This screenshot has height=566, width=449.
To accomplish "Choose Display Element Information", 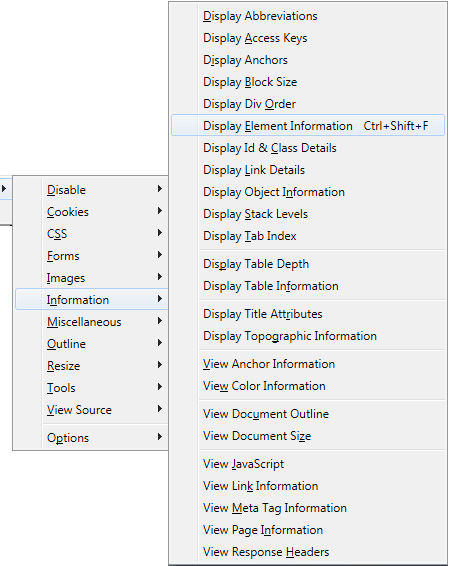I will point(308,126).
